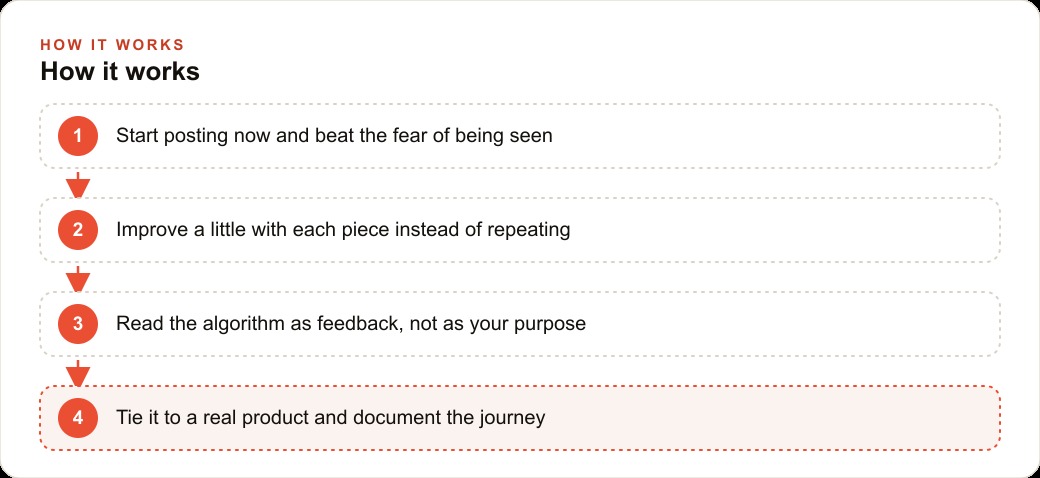
Task: Click the red 'HOW IT WORKS' eyebrow label
Action: [x=112, y=45]
